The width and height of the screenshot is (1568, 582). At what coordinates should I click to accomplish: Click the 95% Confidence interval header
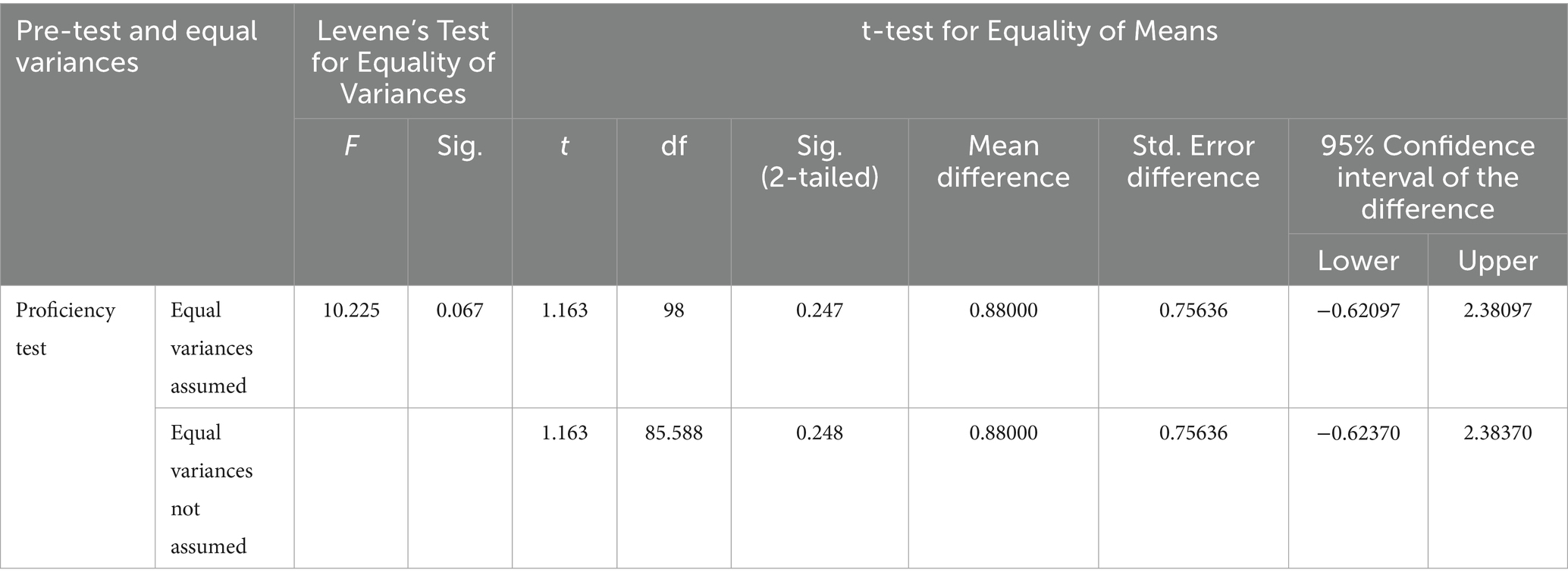(1427, 177)
